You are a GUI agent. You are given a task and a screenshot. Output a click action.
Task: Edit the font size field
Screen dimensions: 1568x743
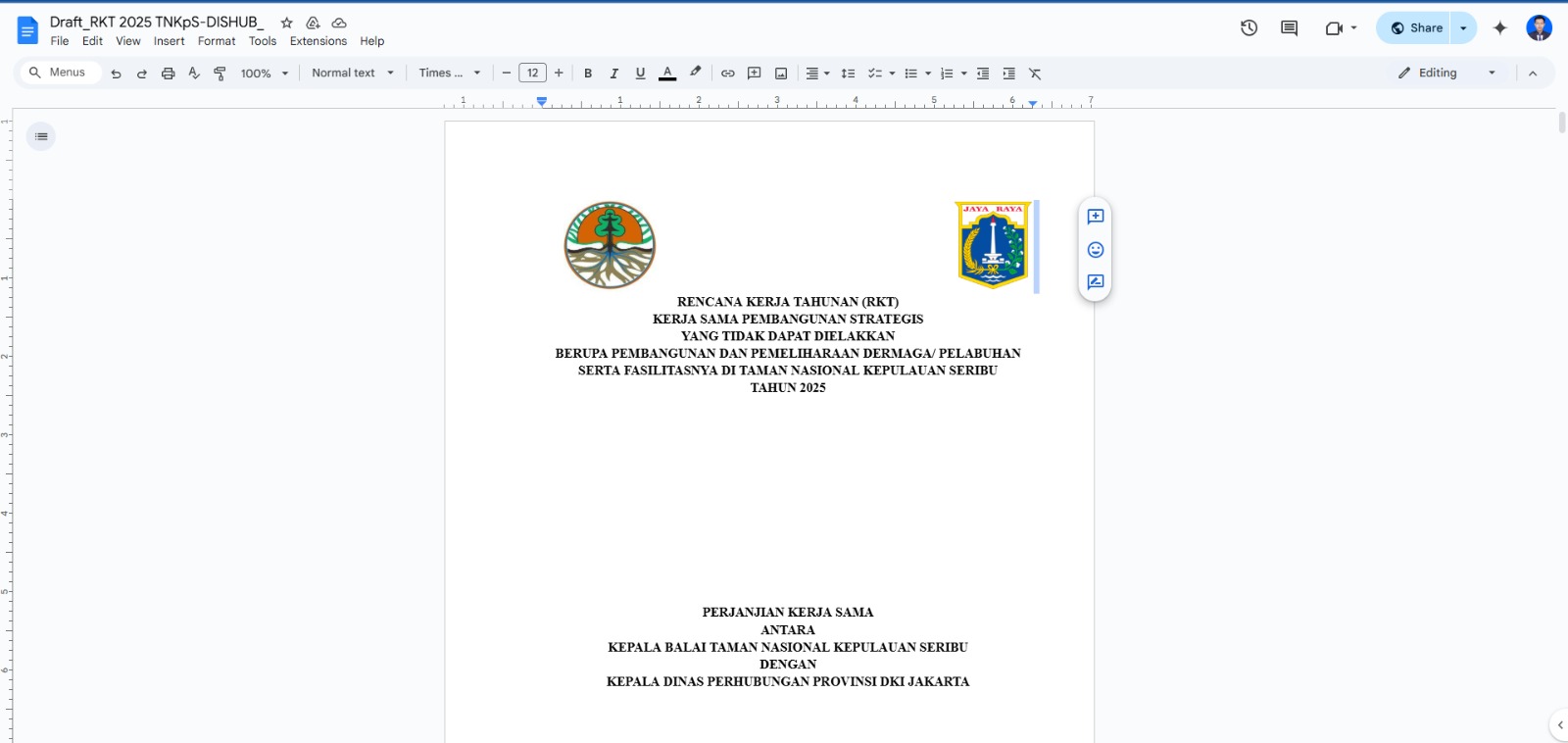(532, 74)
